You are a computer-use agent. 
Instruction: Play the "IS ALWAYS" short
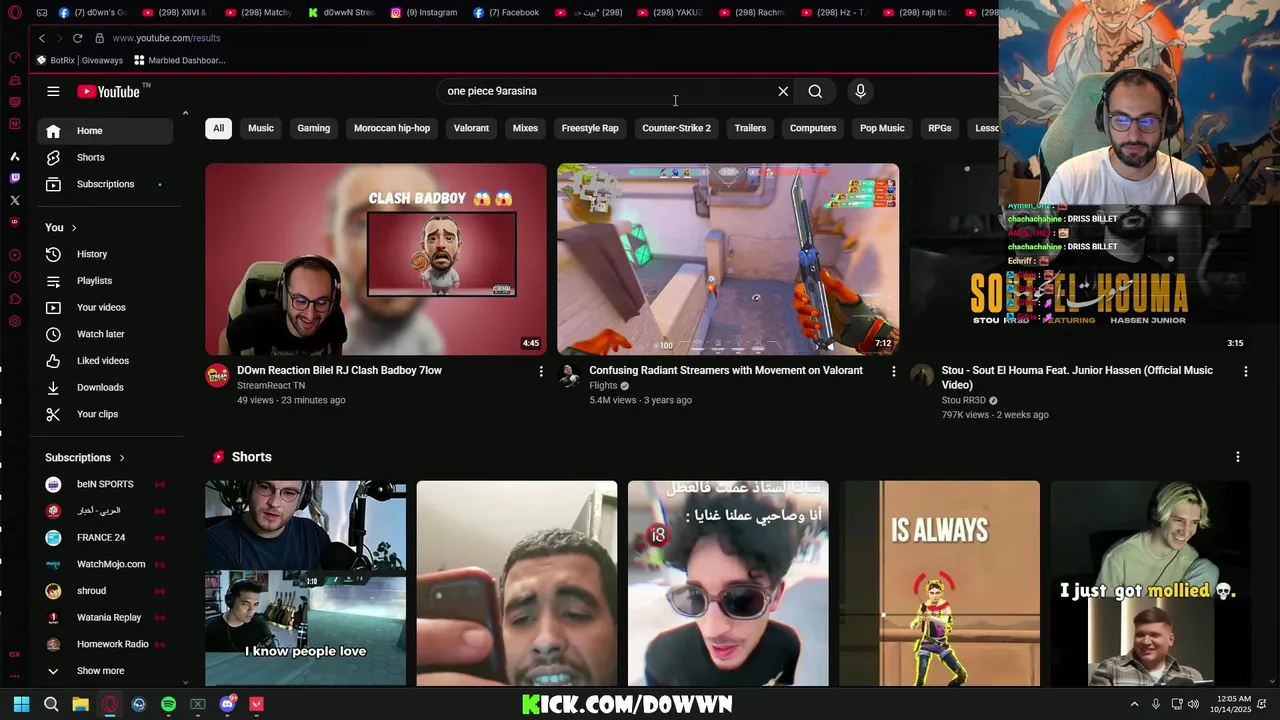click(939, 584)
